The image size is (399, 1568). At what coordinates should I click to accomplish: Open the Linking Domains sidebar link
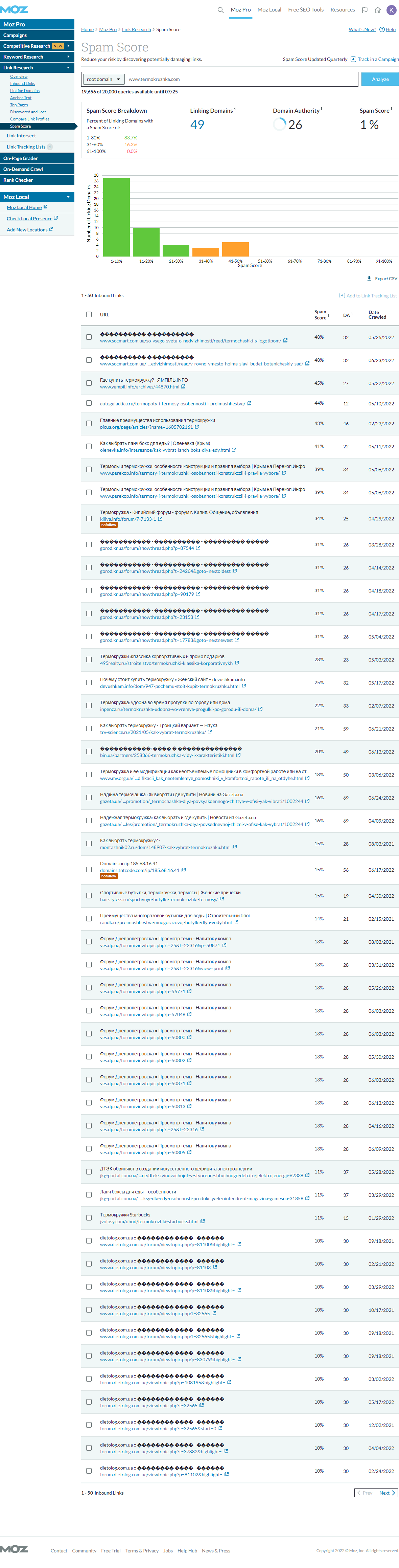click(25, 91)
